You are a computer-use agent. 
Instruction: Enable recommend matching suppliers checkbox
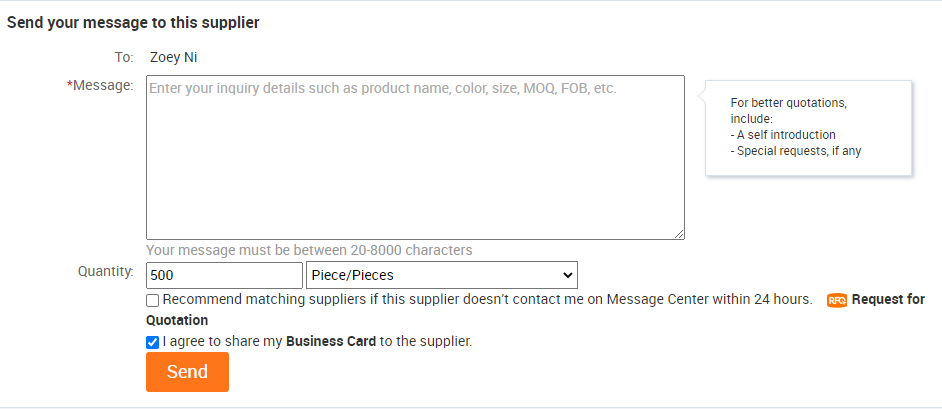pyautogui.click(x=153, y=300)
